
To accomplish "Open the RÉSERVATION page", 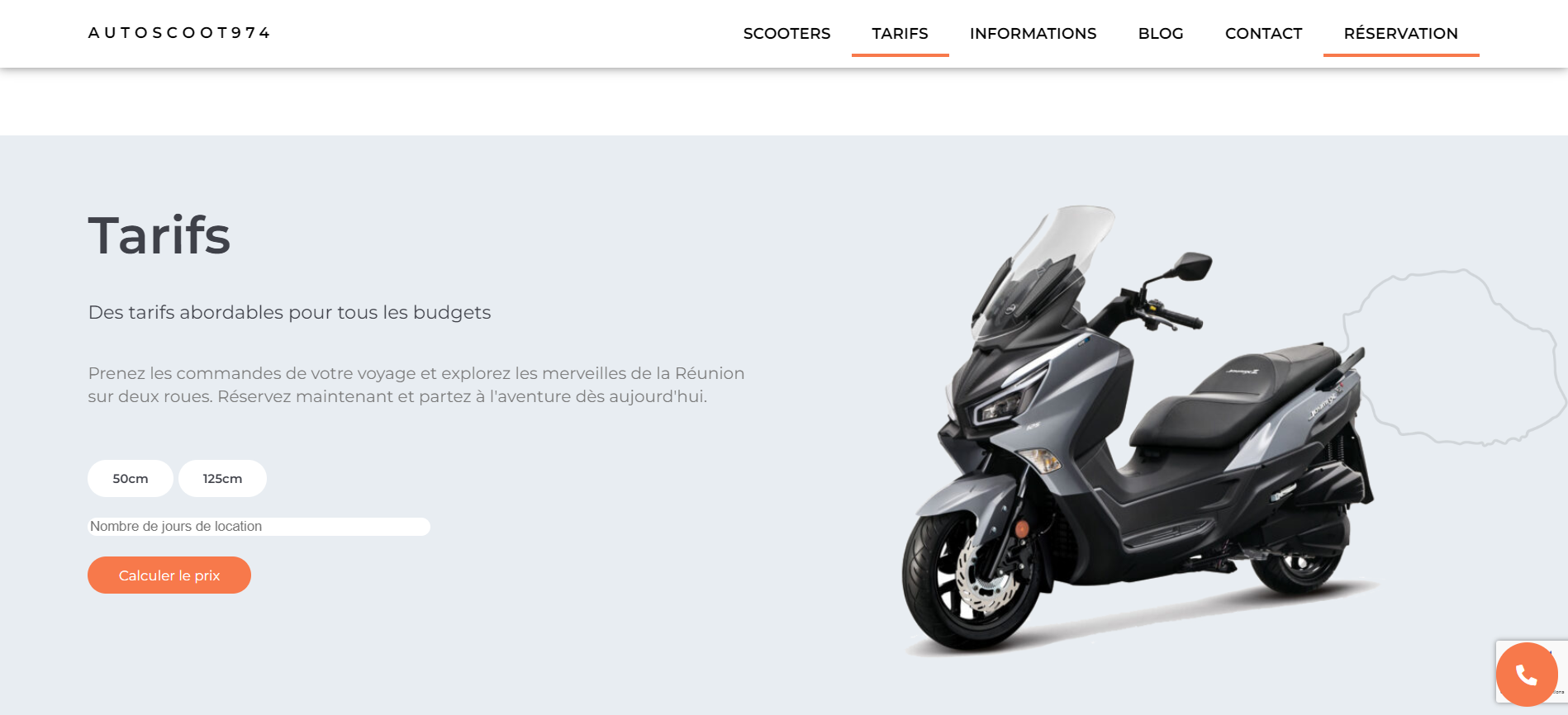I will point(1400,34).
